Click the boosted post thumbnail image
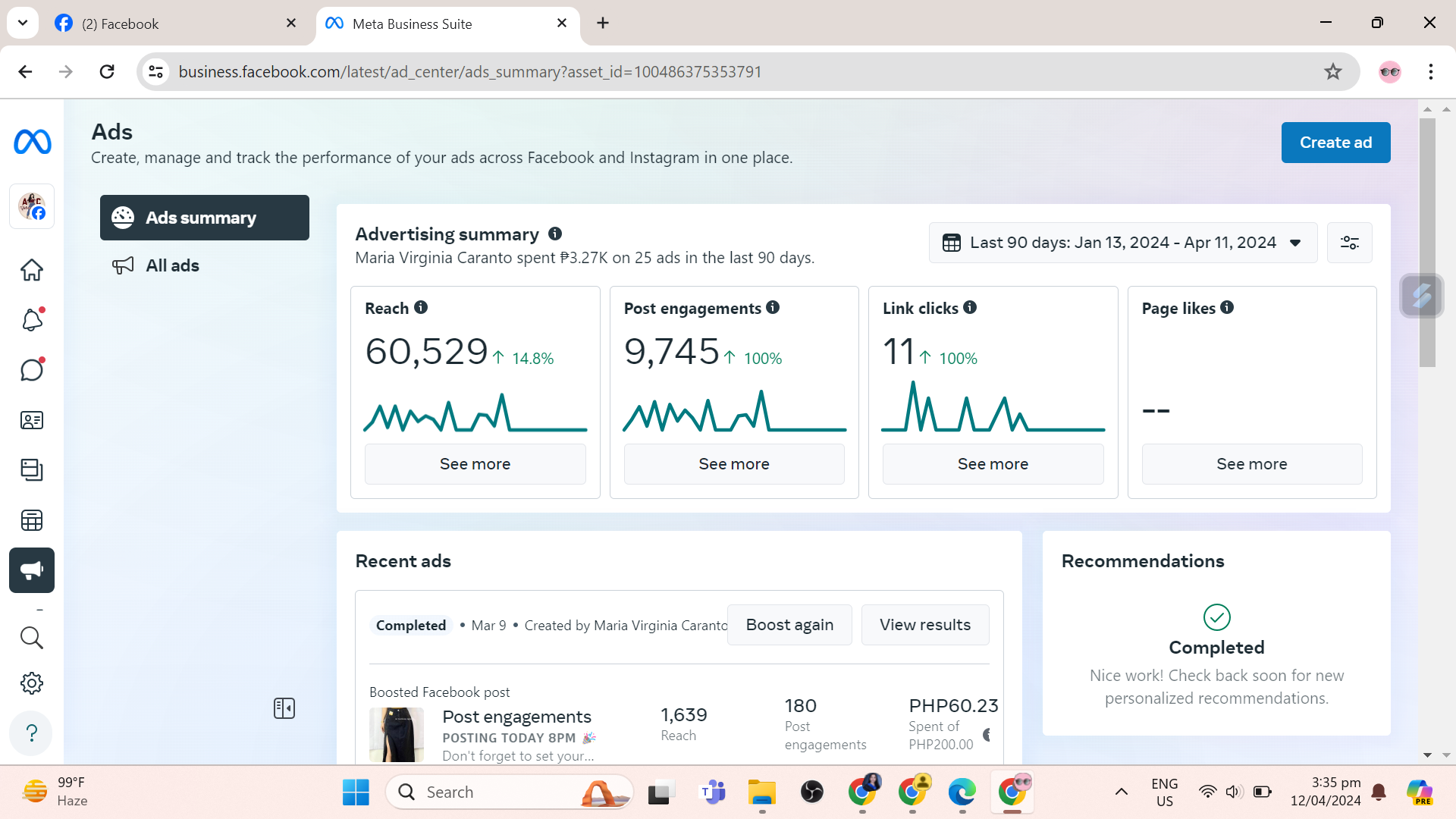1456x819 pixels. 397,734
